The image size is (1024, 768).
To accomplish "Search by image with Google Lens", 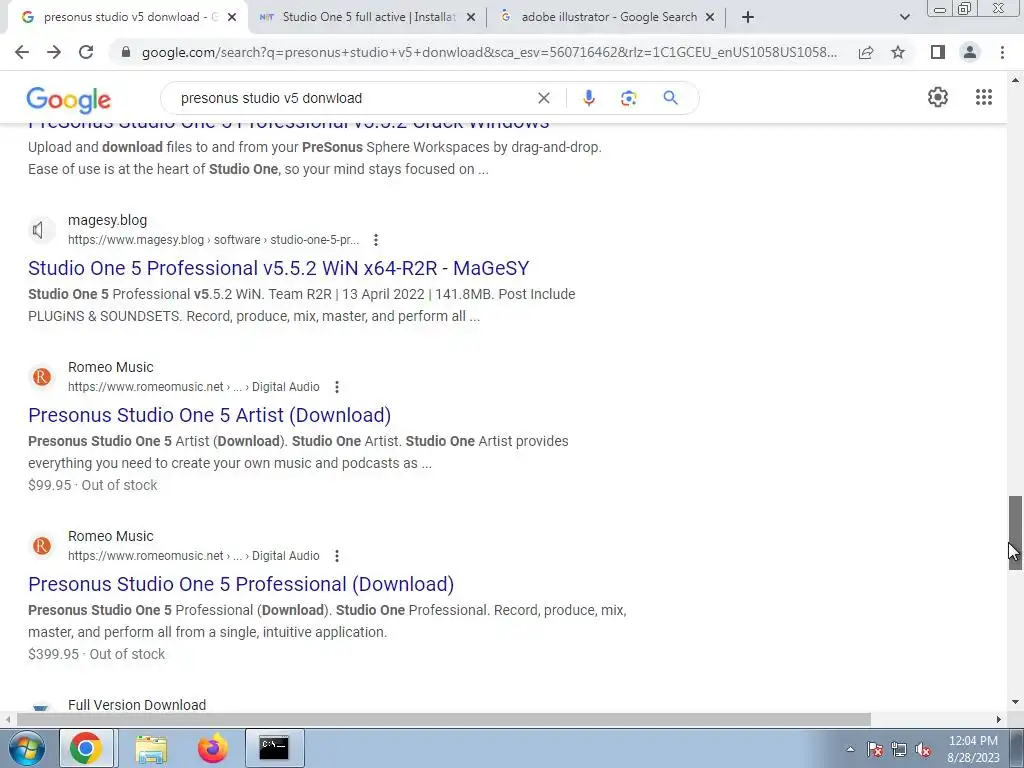I will [628, 98].
